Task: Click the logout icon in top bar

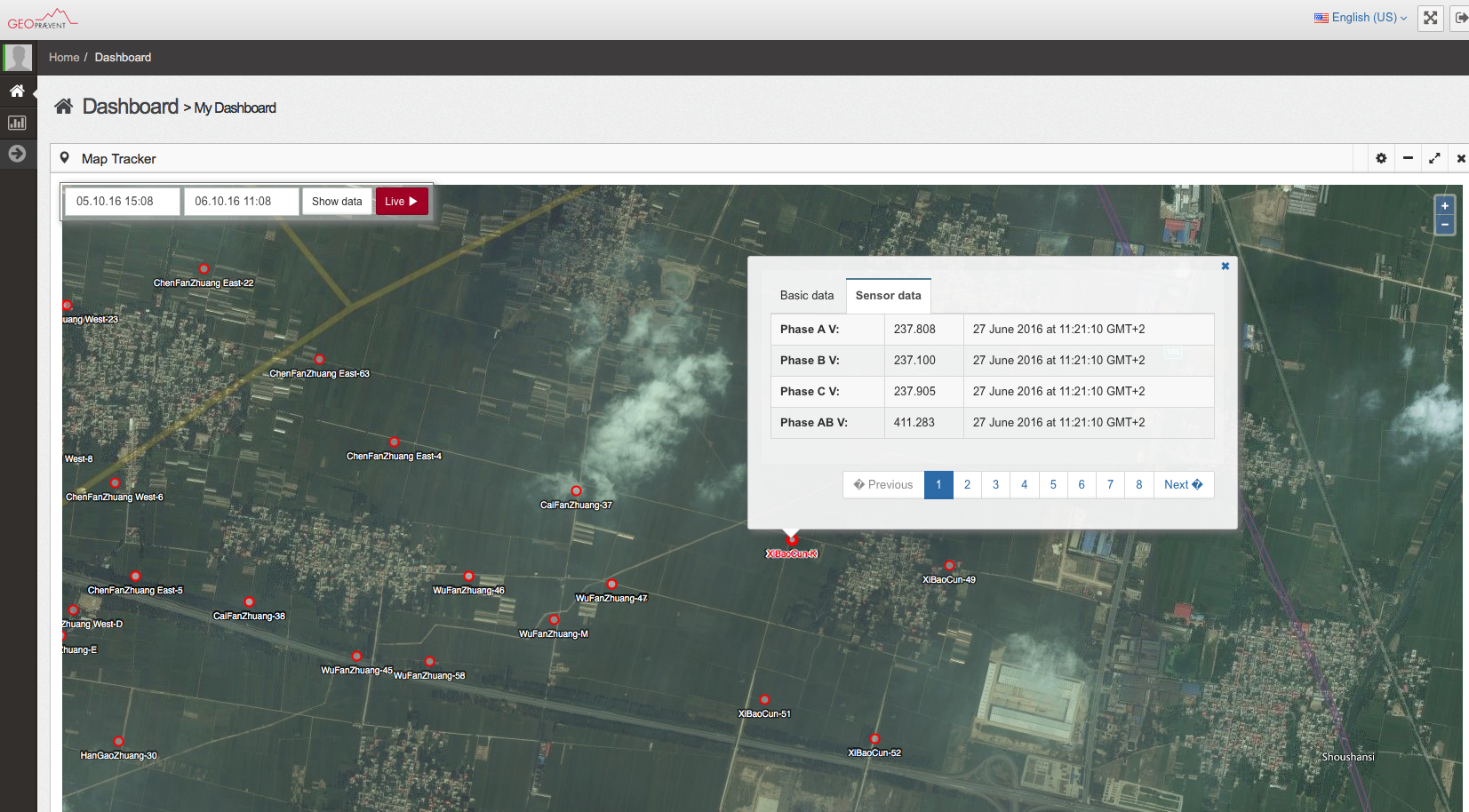Action: pos(1460,18)
